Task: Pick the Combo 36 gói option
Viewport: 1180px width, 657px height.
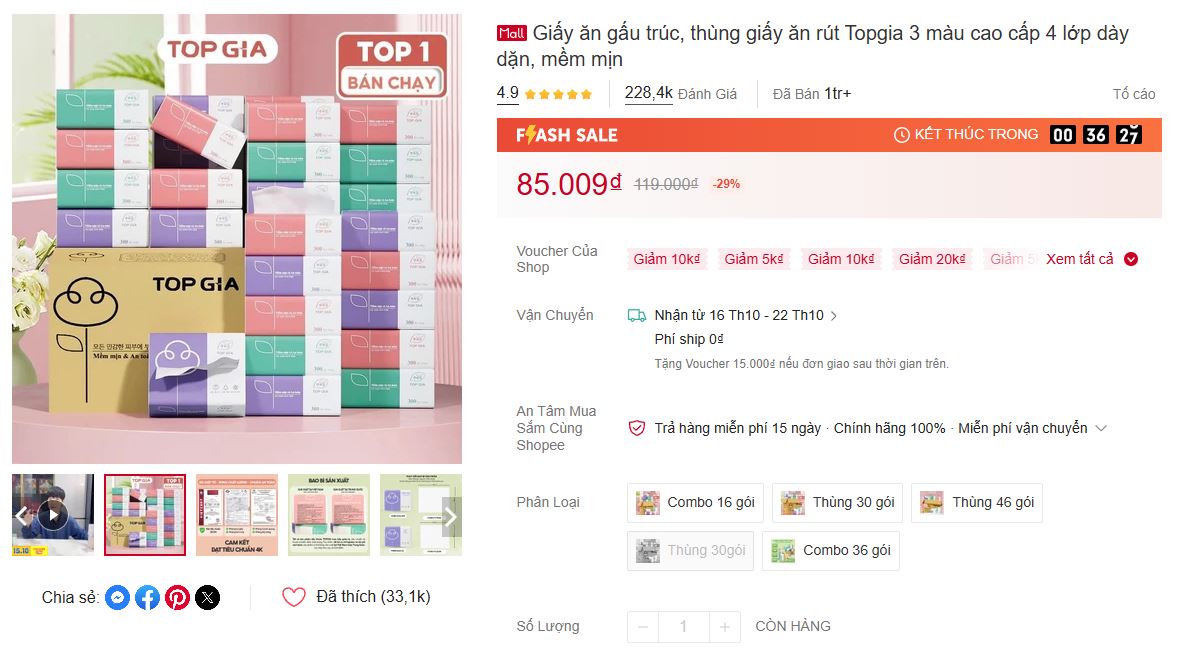Action: pyautogui.click(x=830, y=550)
